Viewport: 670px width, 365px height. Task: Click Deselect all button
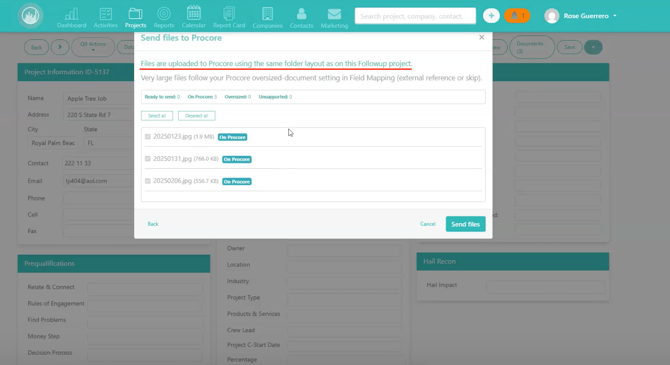pyautogui.click(x=197, y=116)
